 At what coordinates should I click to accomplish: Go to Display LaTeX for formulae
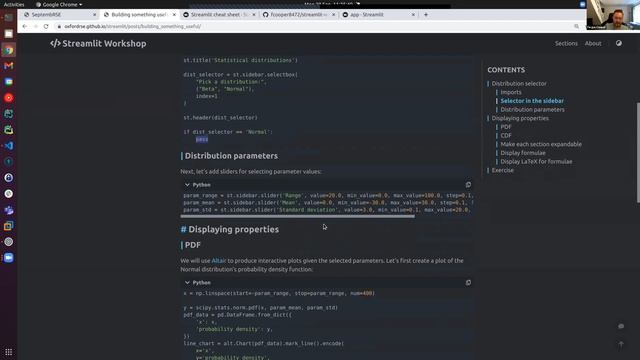tap(536, 162)
